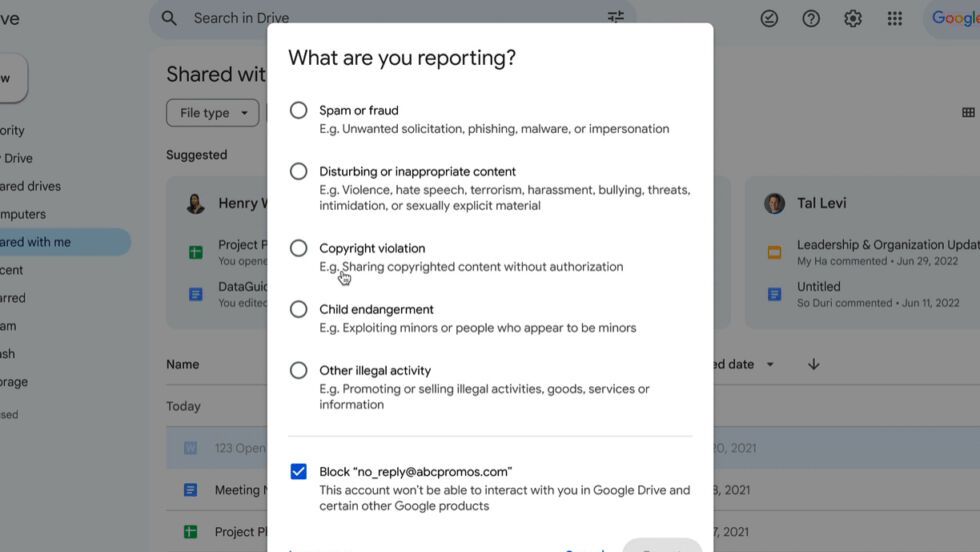Click 'My Ha commented • Jun 29, 2022' text

[877, 261]
